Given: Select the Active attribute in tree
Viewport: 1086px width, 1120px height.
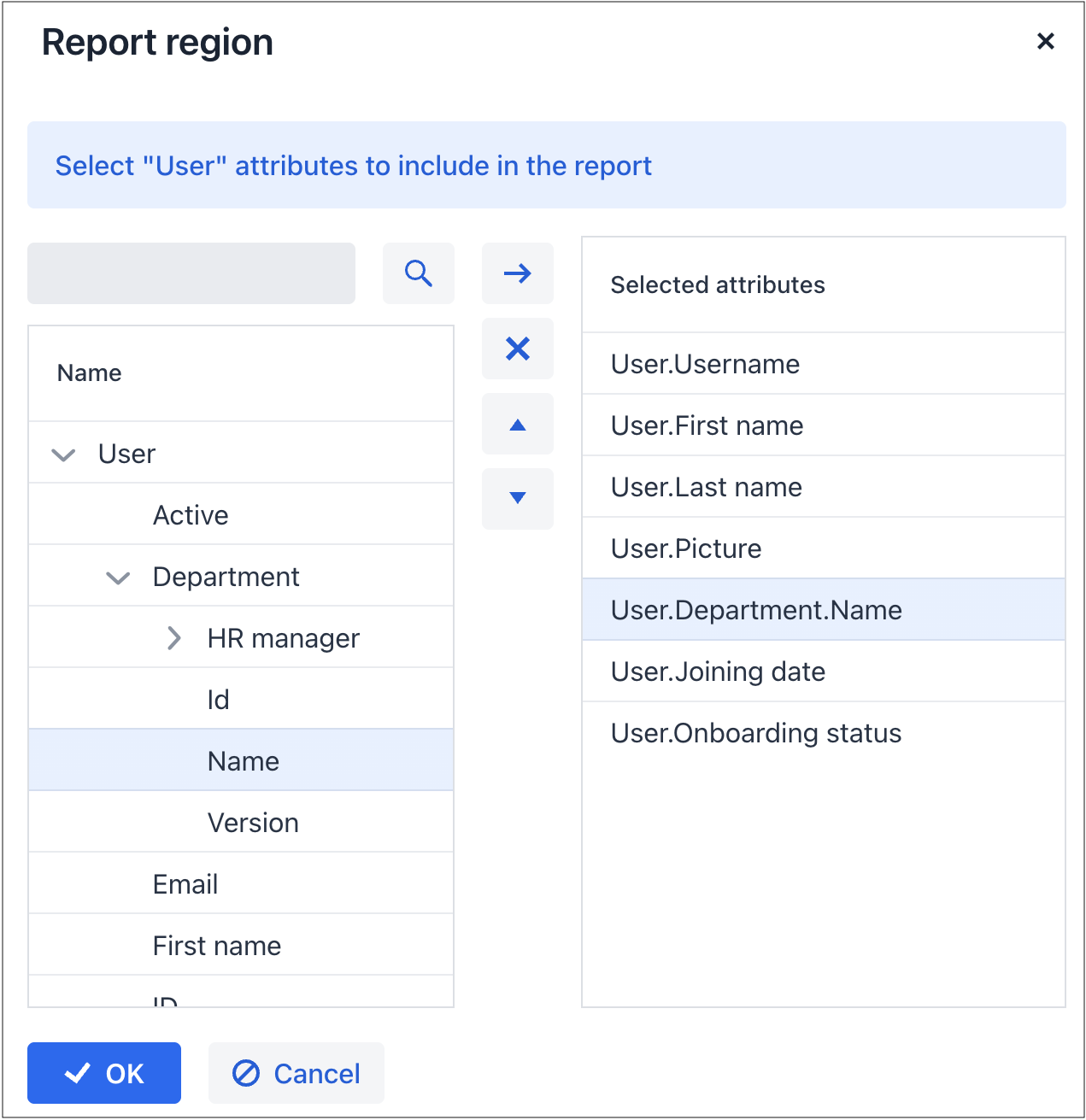Looking at the screenshot, I should 191,515.
